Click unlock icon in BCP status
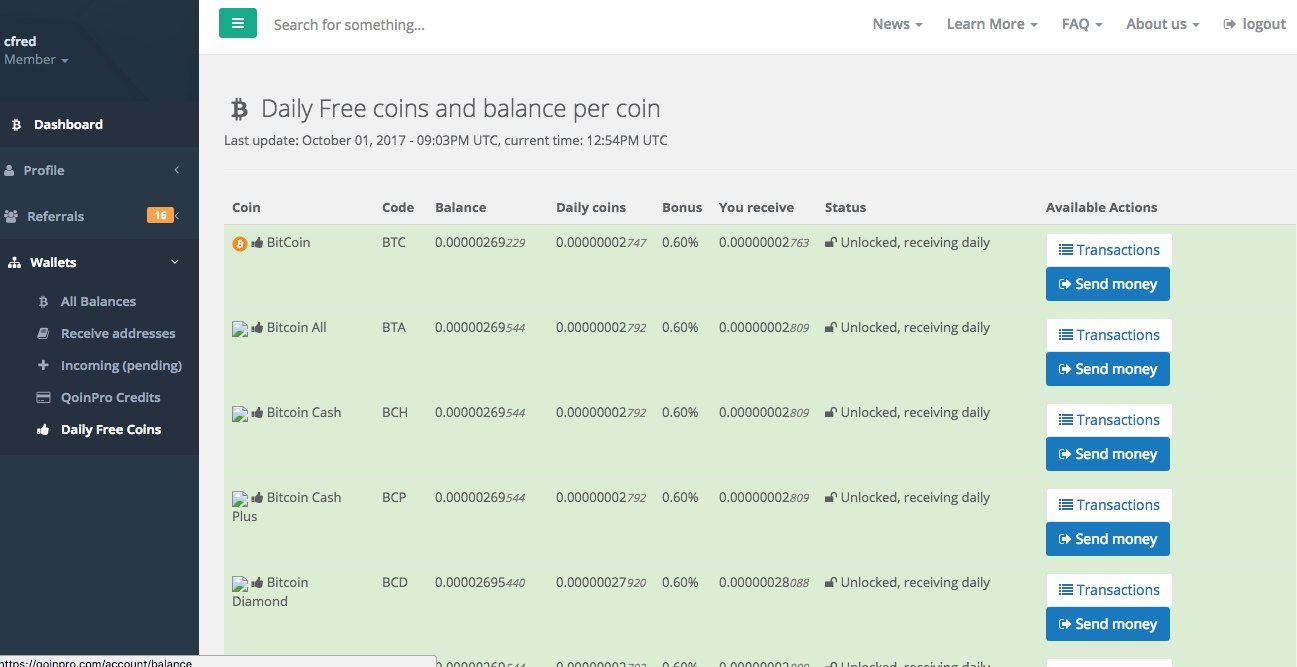1297x667 pixels. tap(831, 498)
